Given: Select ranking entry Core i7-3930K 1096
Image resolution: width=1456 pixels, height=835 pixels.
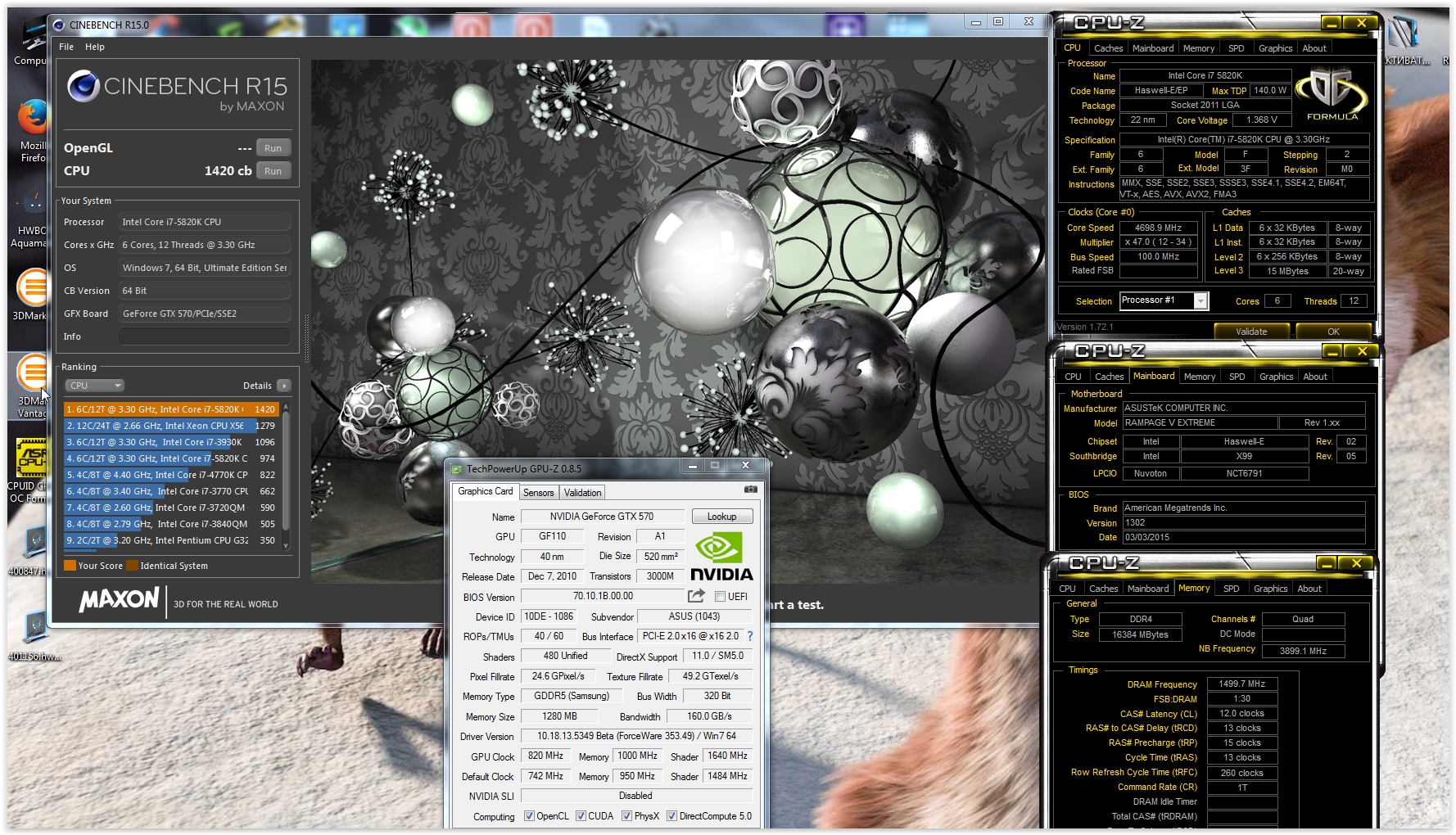Looking at the screenshot, I should point(171,442).
